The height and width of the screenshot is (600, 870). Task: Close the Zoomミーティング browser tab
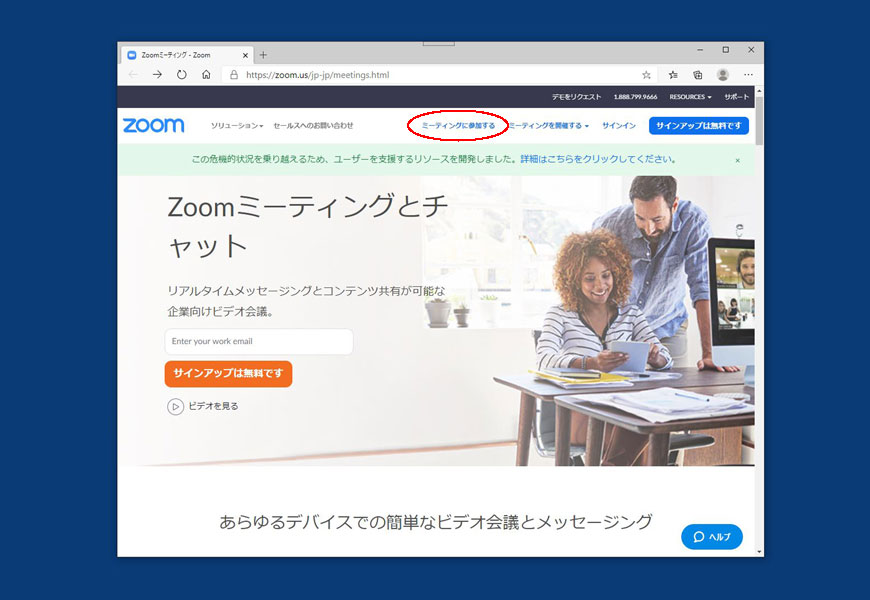(245, 55)
